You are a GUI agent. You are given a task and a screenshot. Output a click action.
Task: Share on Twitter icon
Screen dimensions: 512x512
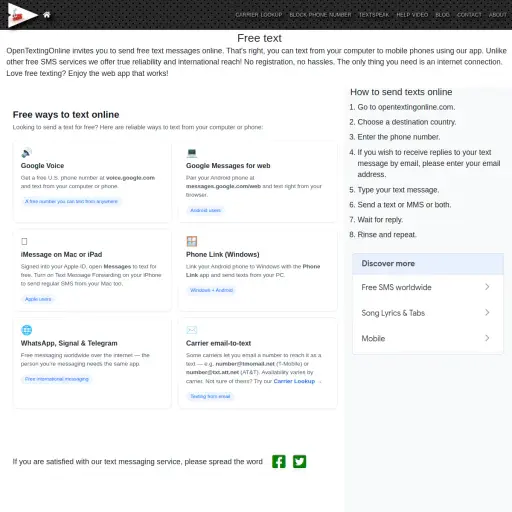[299, 461]
